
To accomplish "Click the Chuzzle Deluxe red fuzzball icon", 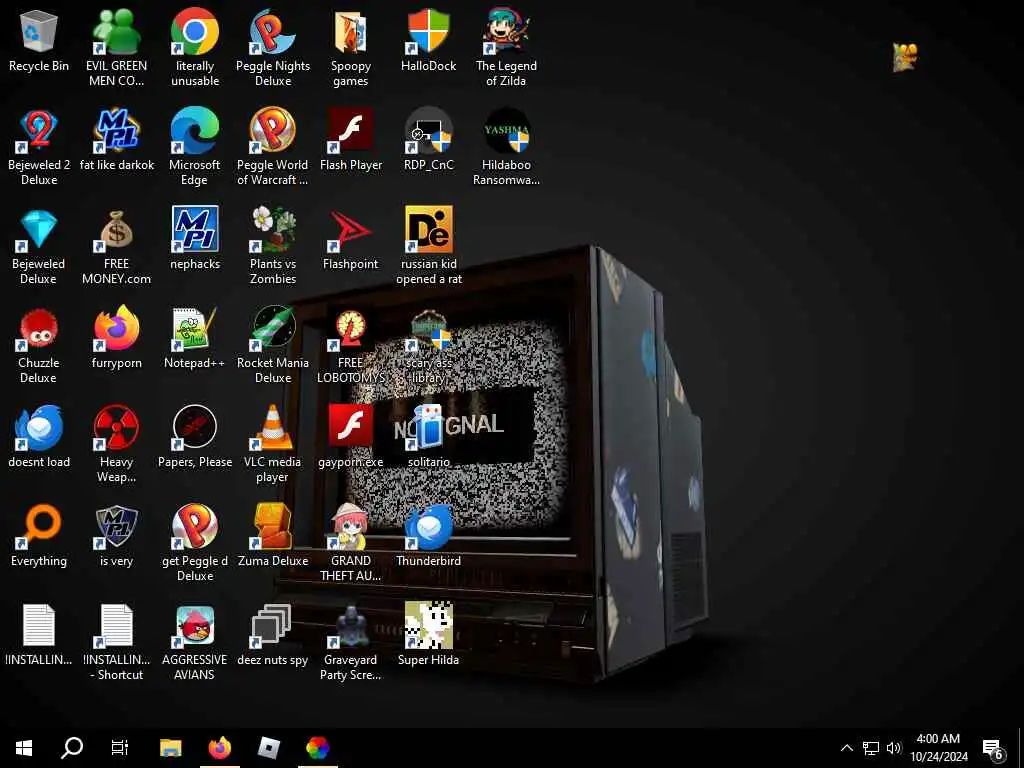I will click(x=39, y=328).
